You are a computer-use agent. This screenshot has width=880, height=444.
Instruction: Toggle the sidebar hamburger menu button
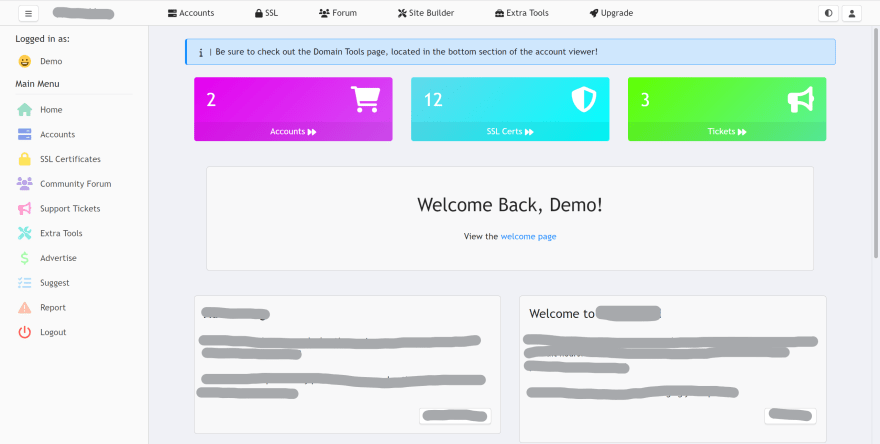click(x=29, y=13)
